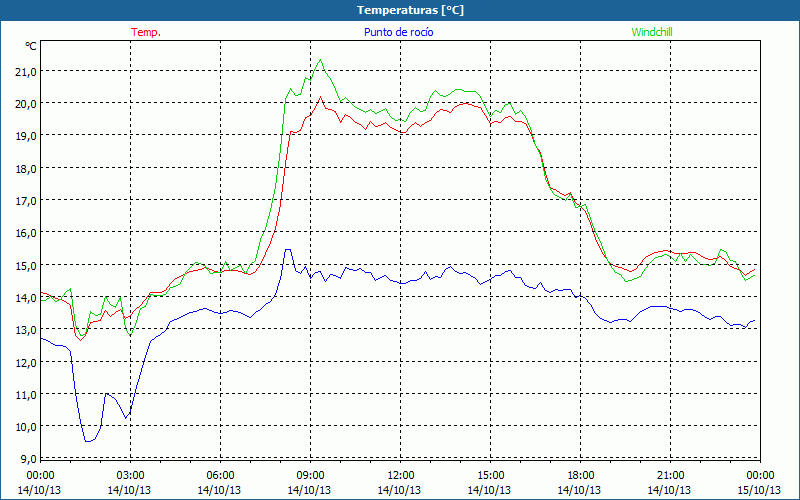Click the '15/10/13' date label
The height and width of the screenshot is (500, 800).
[759, 490]
